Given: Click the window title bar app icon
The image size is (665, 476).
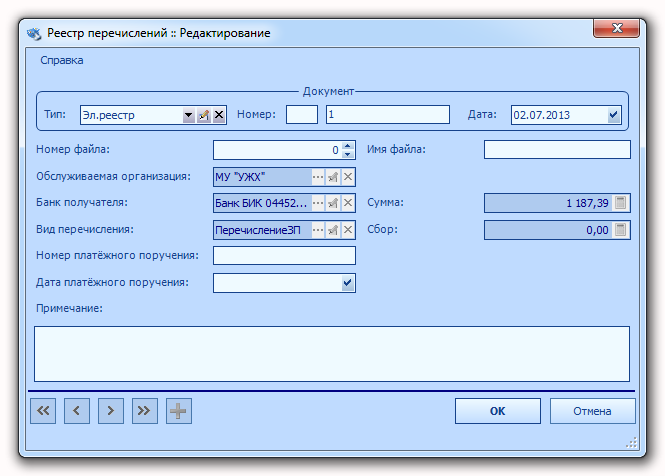Looking at the screenshot, I should click(x=34, y=33).
